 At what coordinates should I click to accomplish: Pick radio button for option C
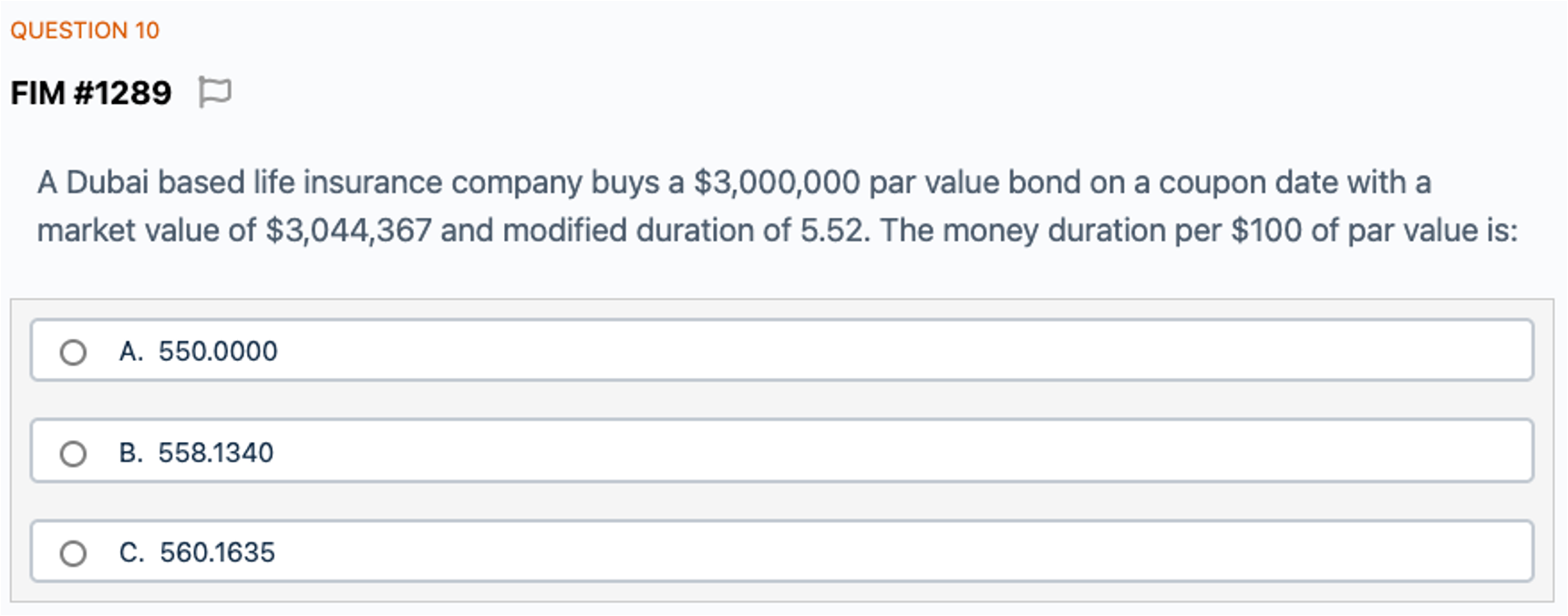tap(73, 553)
